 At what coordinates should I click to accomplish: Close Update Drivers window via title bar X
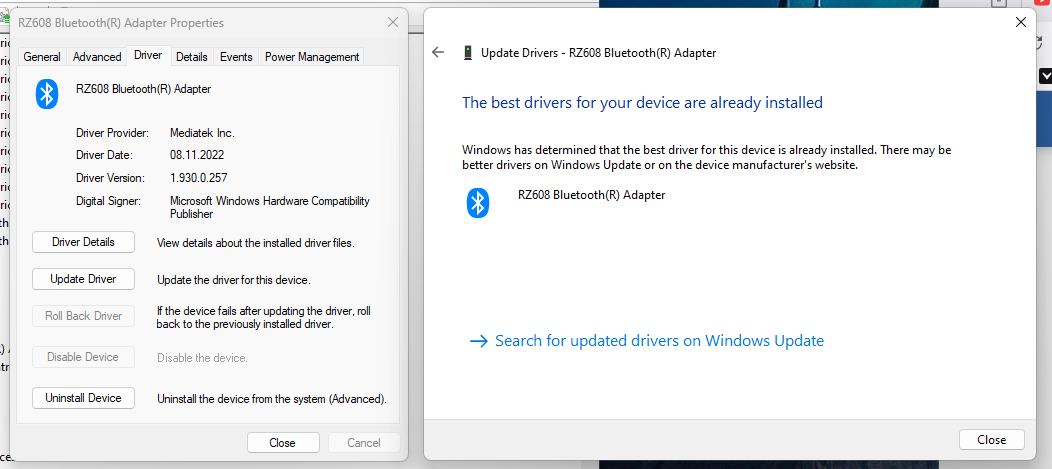click(x=1021, y=22)
